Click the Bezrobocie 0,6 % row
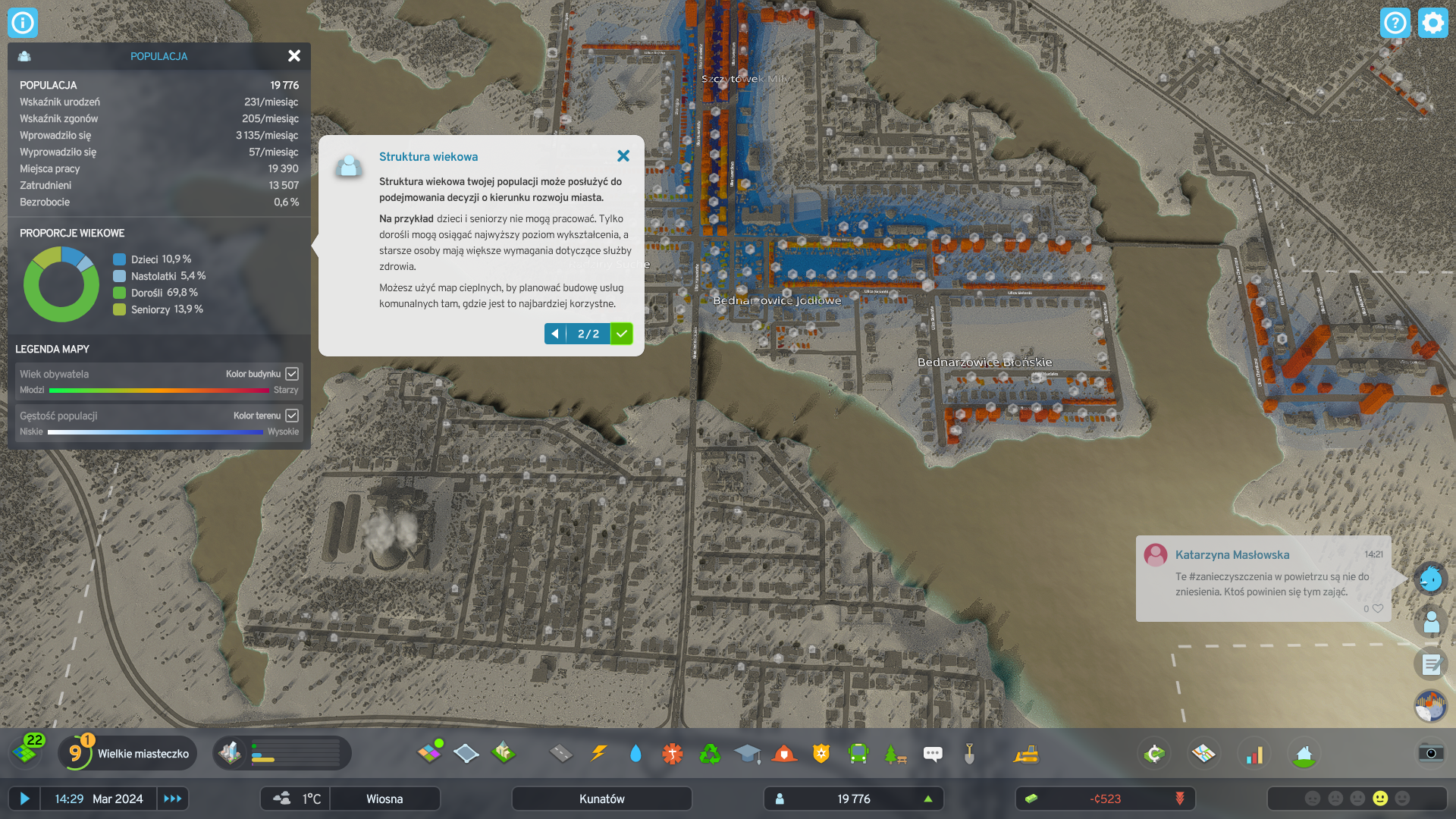Screen dimensions: 1456x819 (159, 202)
